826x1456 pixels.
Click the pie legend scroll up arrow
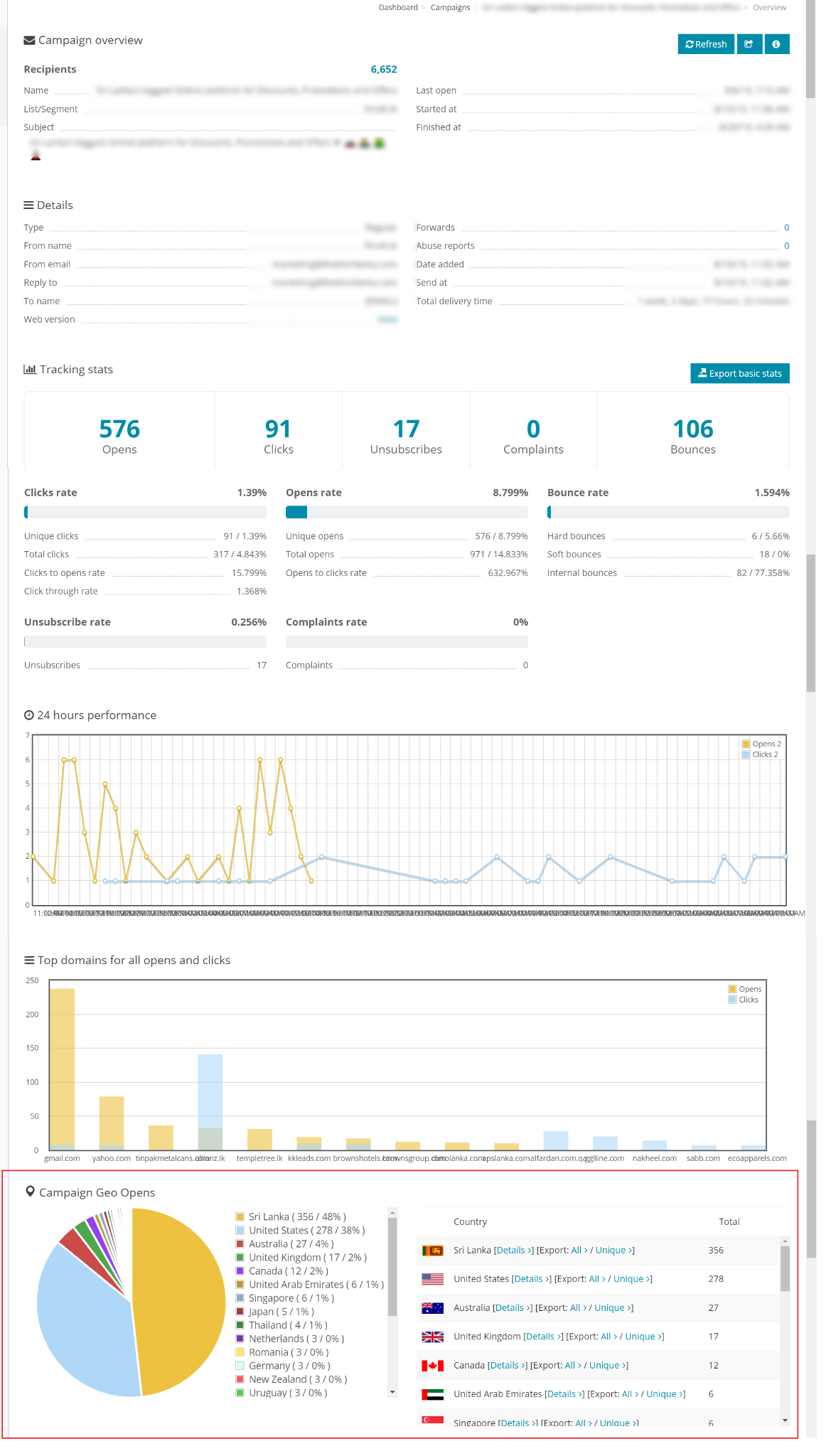(x=392, y=1213)
